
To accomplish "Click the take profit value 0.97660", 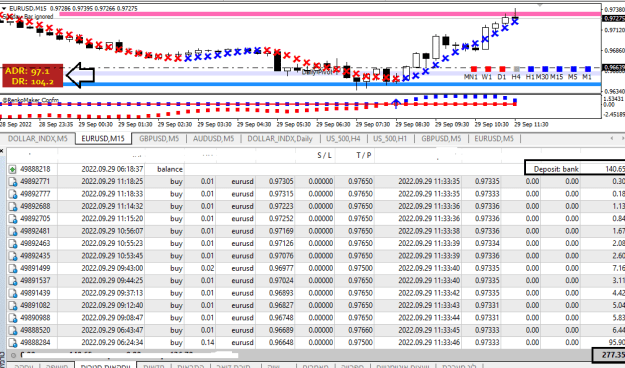I will [360, 331].
